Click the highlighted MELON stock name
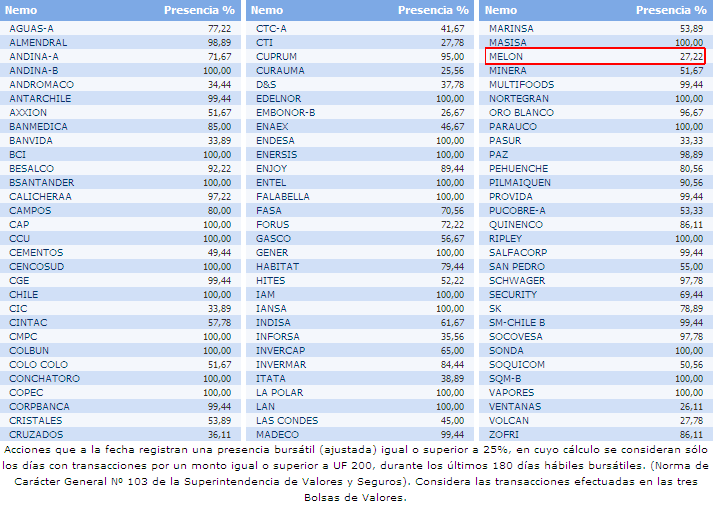Screen dimensions: 717x509 tap(506, 57)
